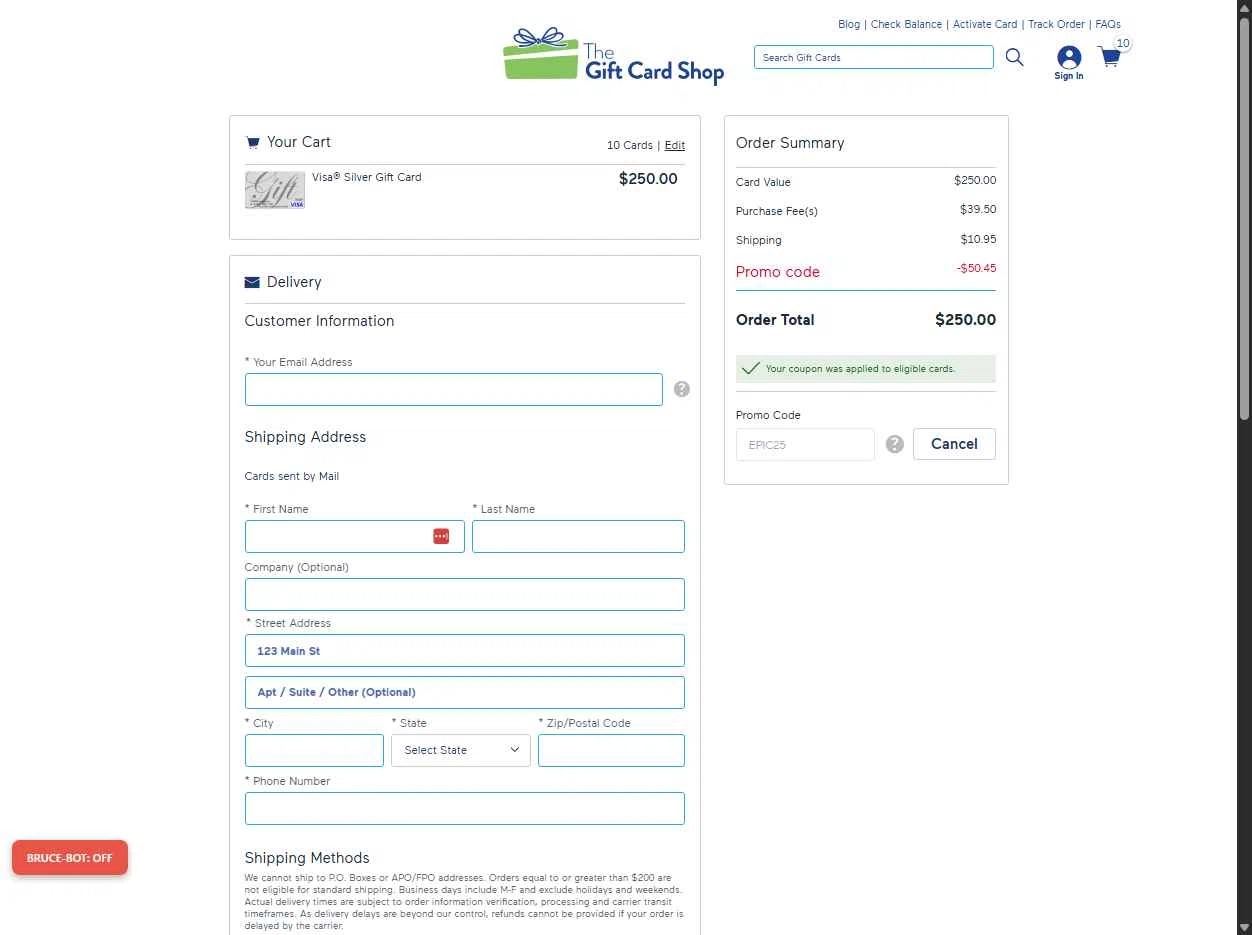
Task: Open the Track Order link
Action: [1056, 24]
